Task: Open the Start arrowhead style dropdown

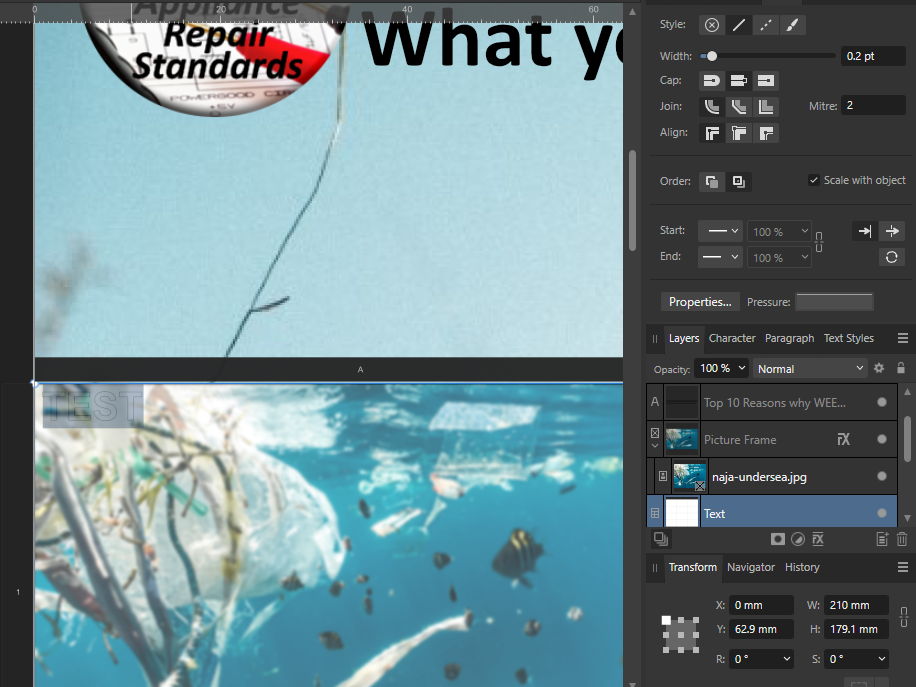Action: pos(720,231)
